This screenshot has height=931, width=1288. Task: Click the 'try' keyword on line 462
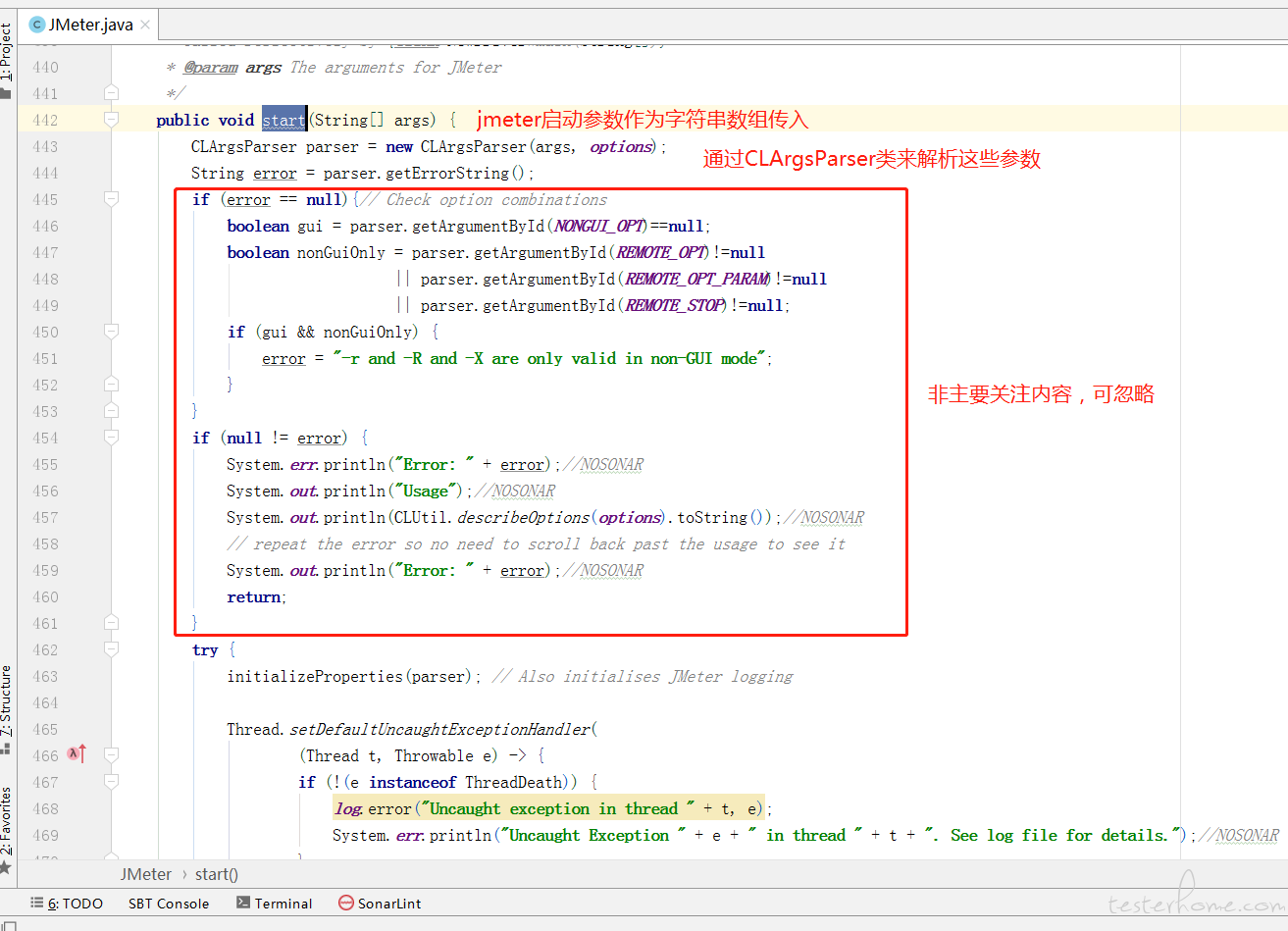click(x=205, y=649)
